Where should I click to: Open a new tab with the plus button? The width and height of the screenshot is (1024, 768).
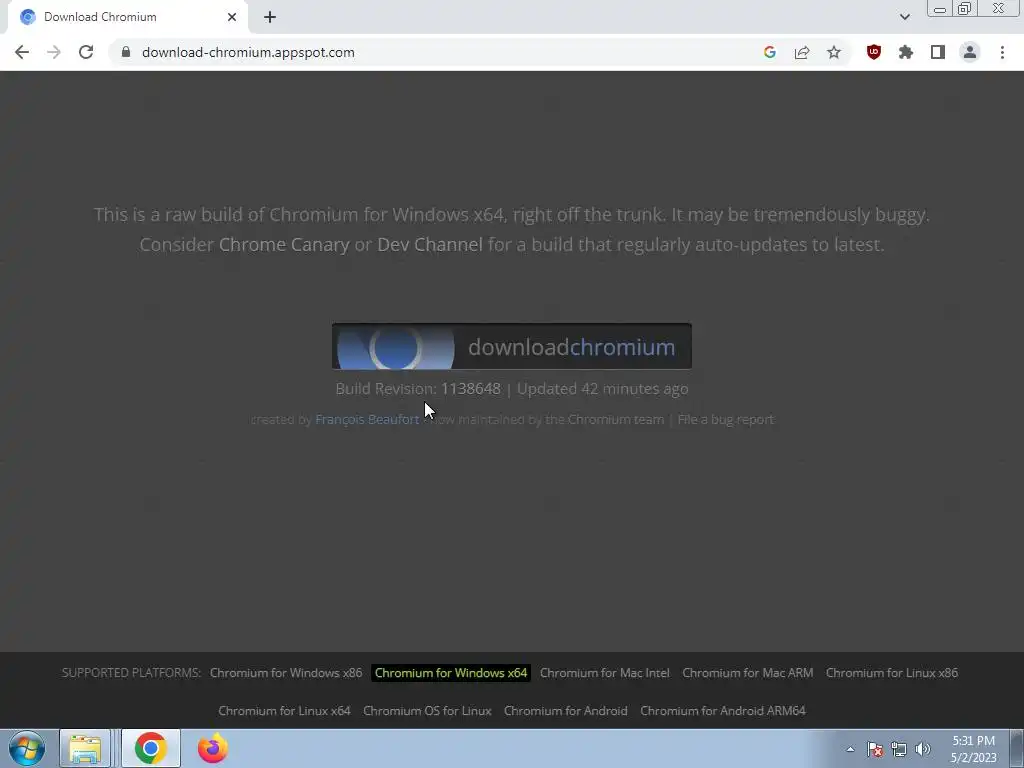270,17
